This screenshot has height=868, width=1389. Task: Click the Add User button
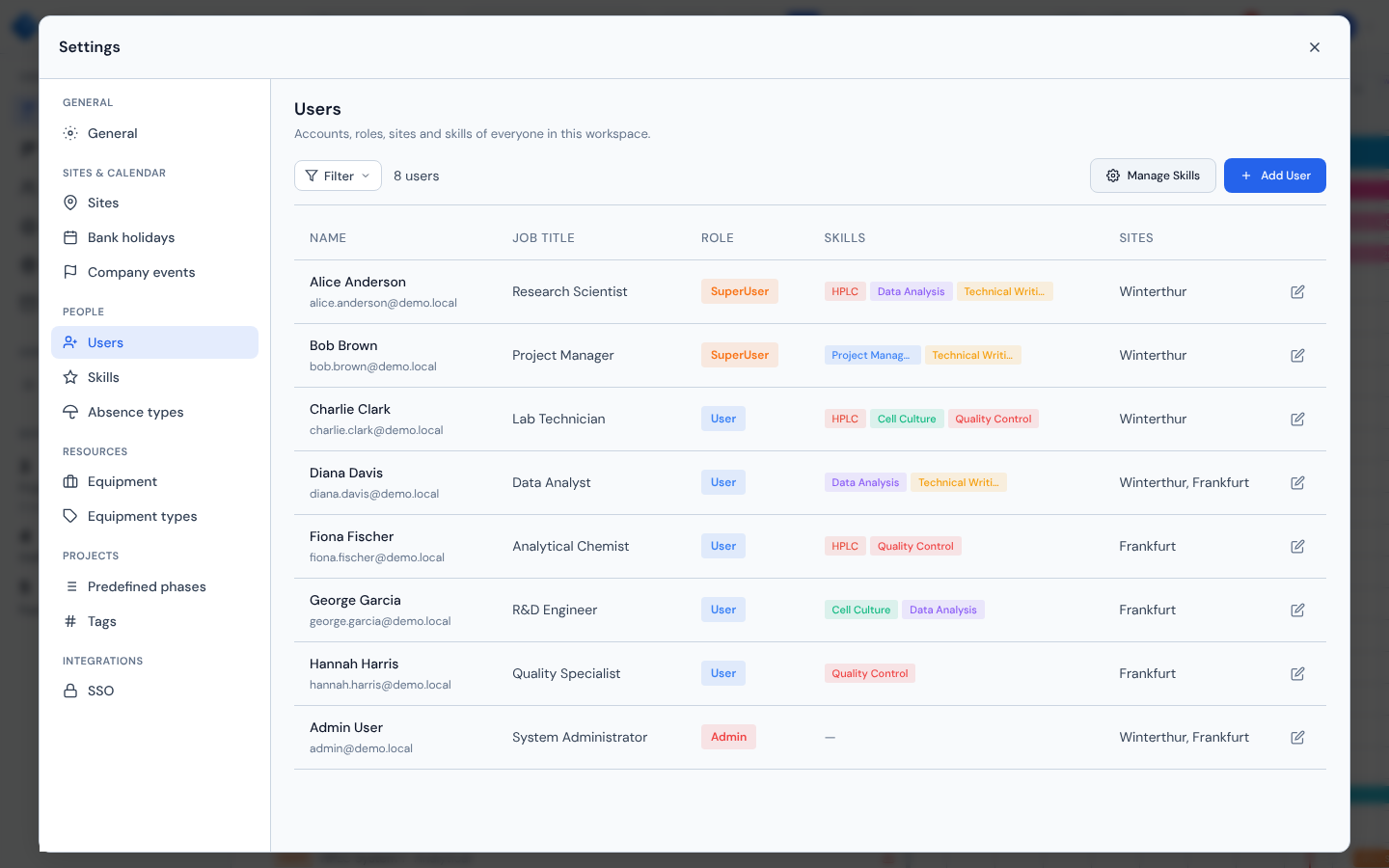1274,176
